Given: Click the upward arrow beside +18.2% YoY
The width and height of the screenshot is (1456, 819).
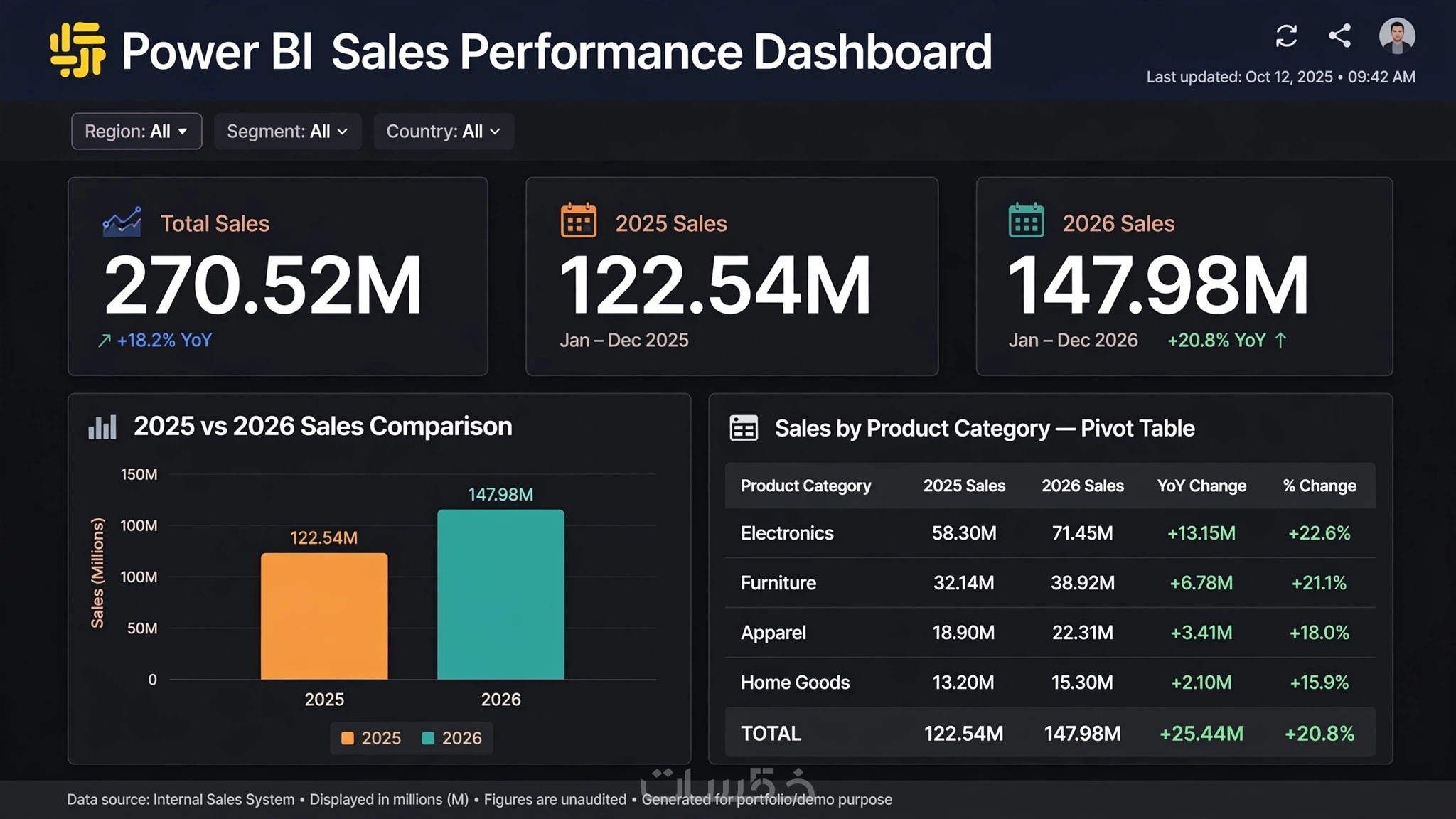Looking at the screenshot, I should click(105, 341).
